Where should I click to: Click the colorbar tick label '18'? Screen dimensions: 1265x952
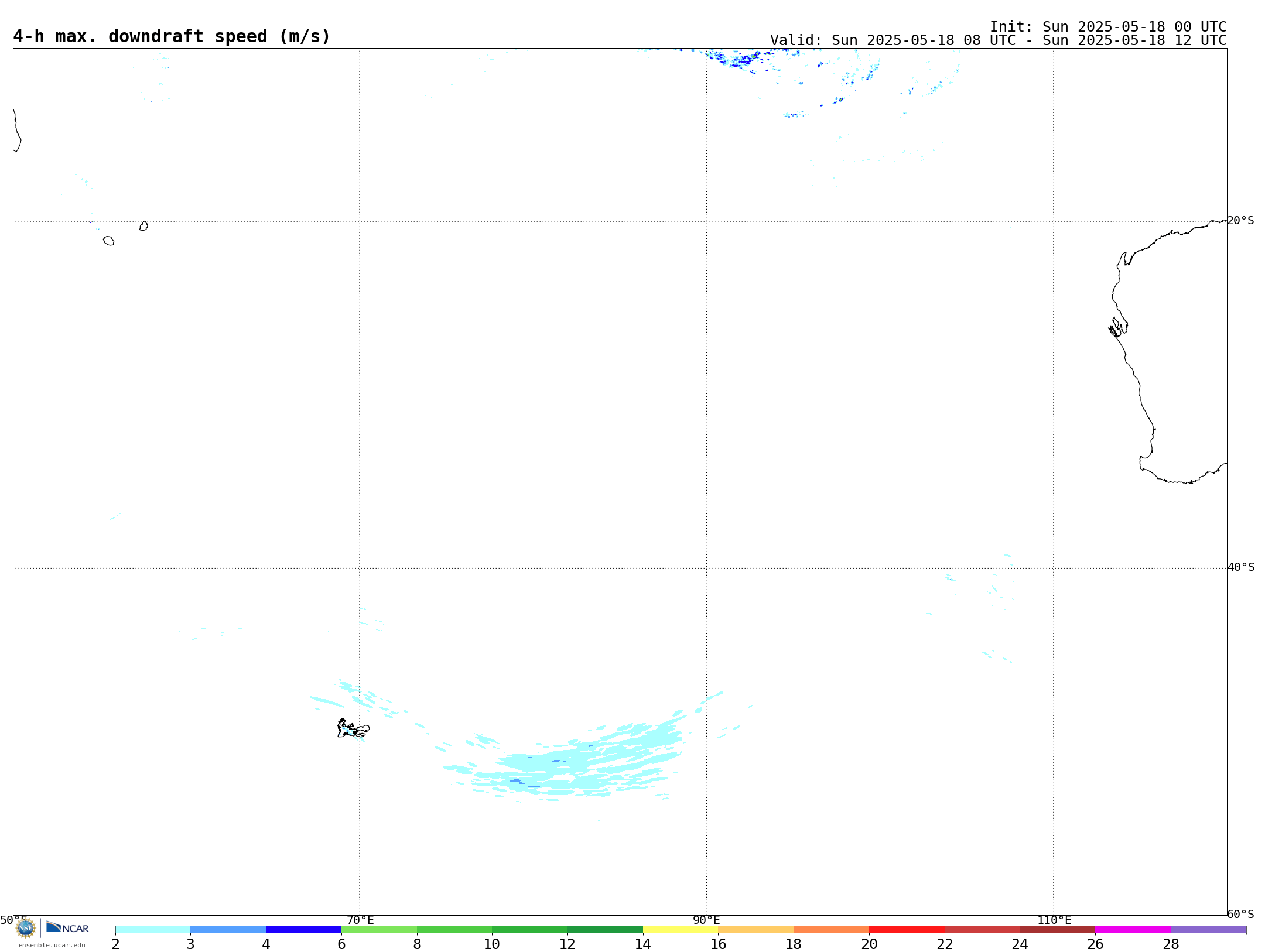pos(794,944)
